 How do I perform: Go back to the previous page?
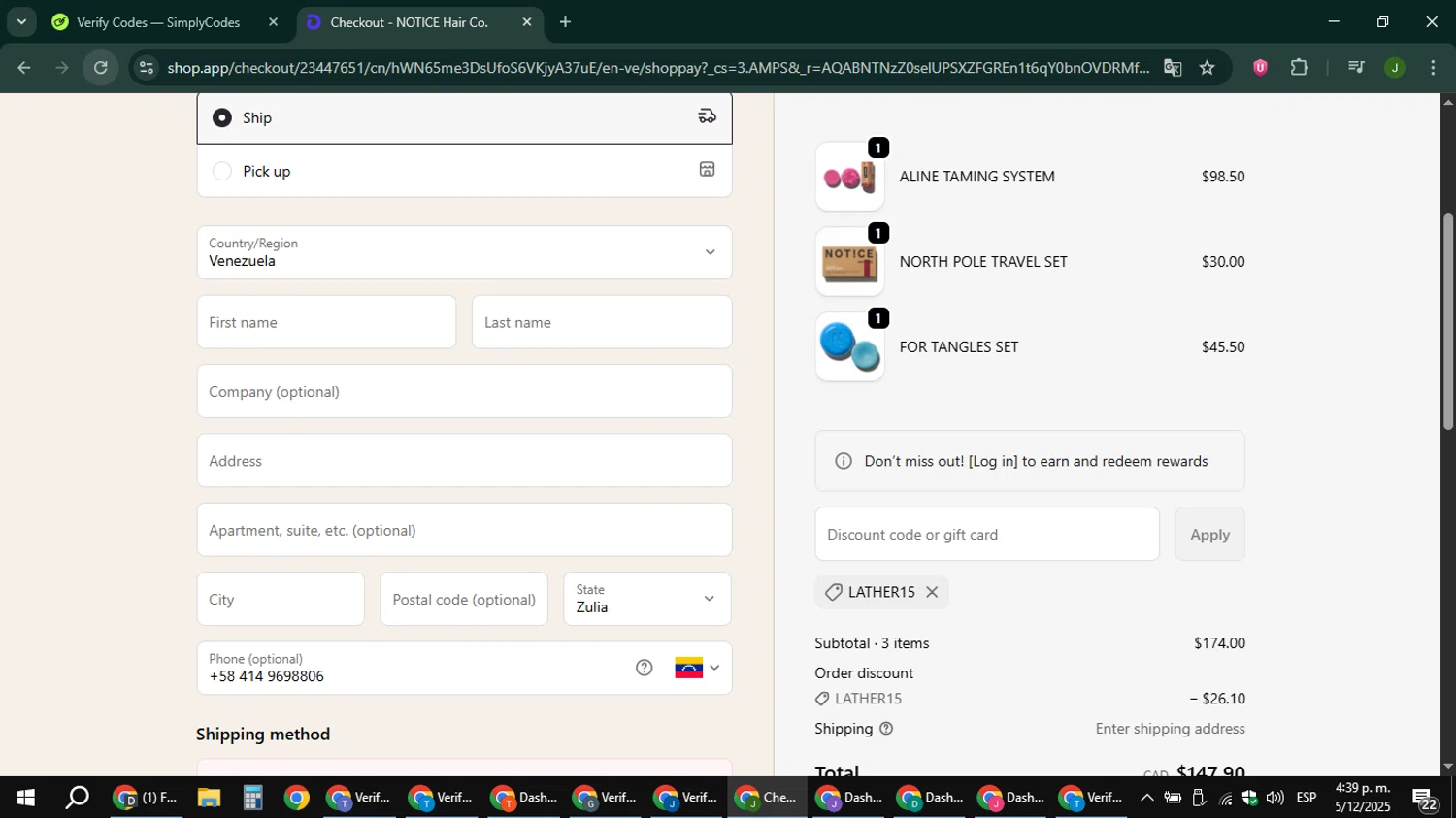pyautogui.click(x=24, y=67)
